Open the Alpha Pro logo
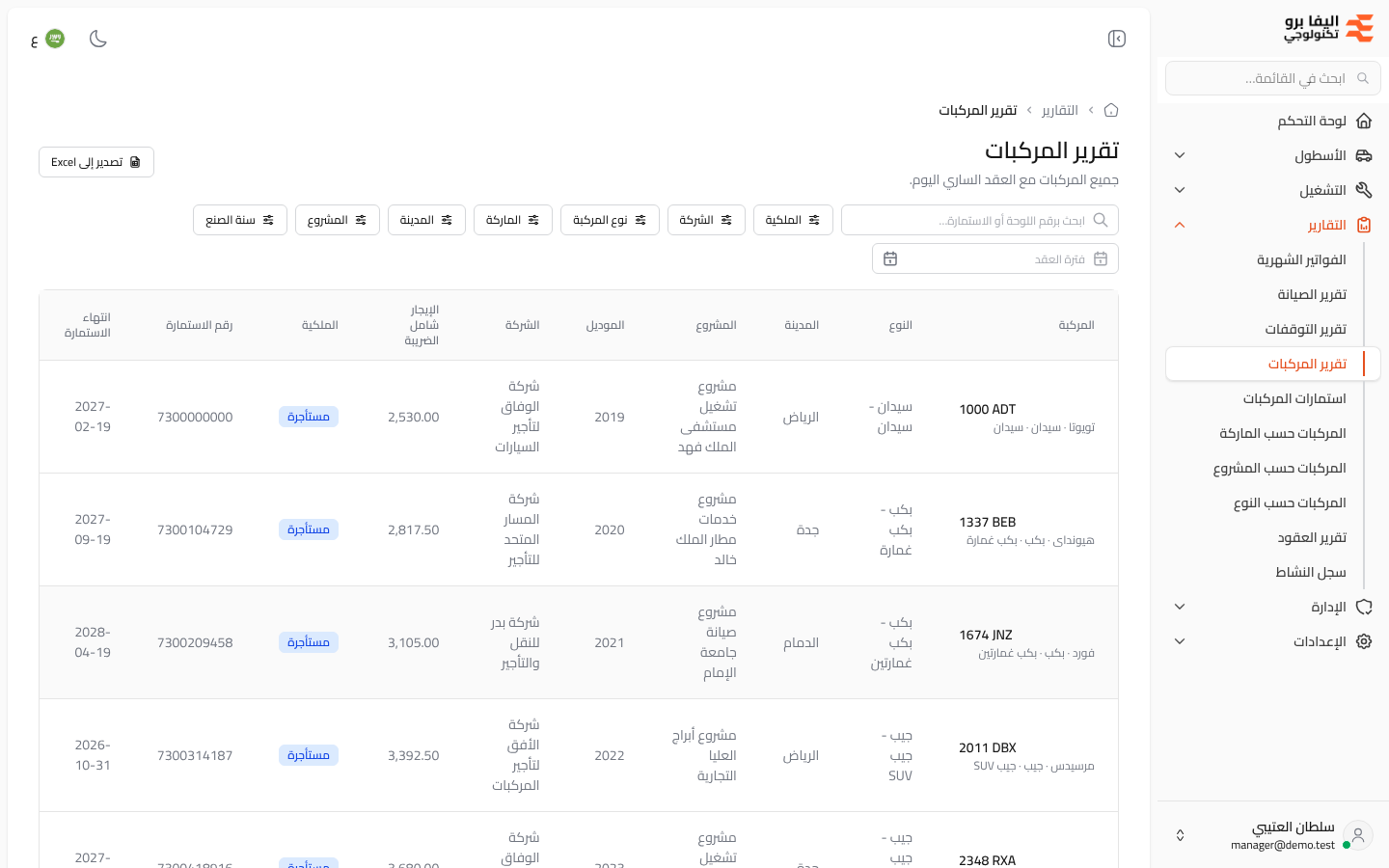Screen dimensions: 1389x868 pyautogui.click(x=1328, y=28)
